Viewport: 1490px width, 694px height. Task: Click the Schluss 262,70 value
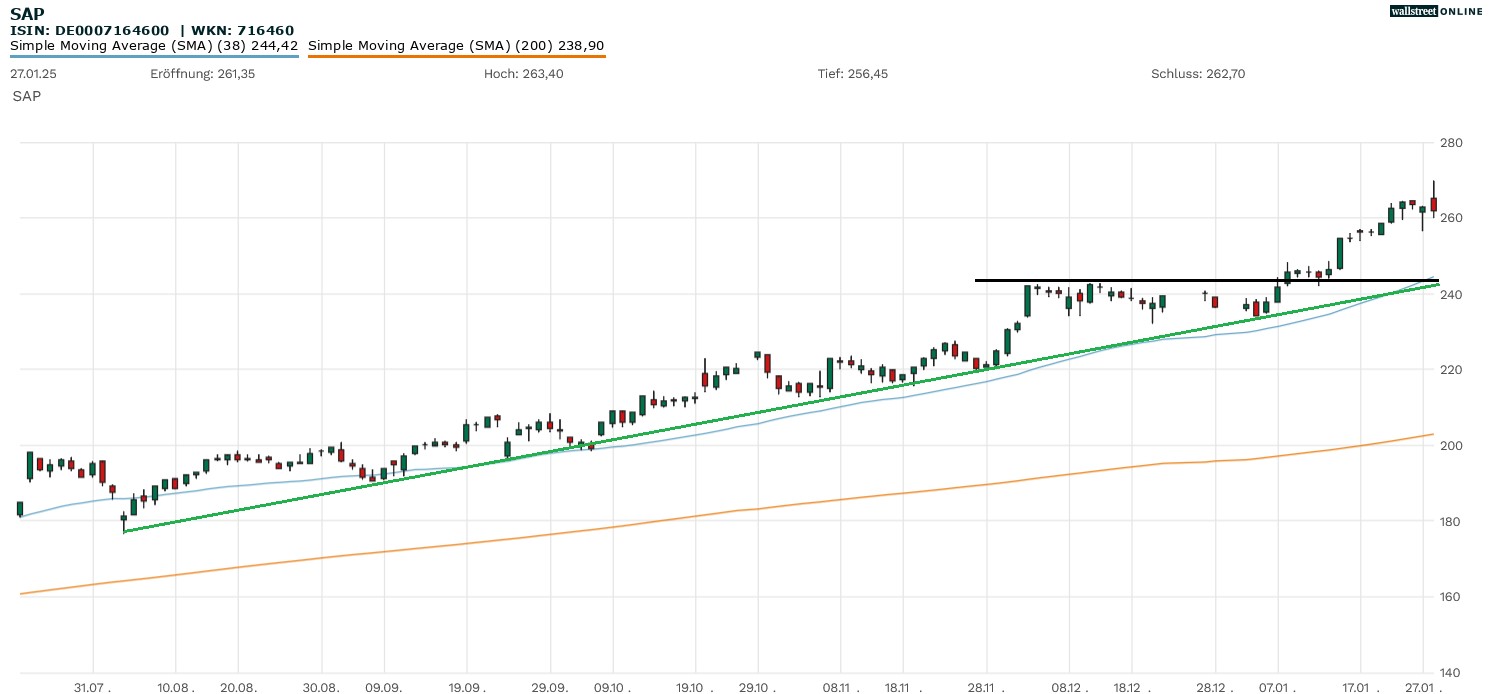click(x=1198, y=74)
